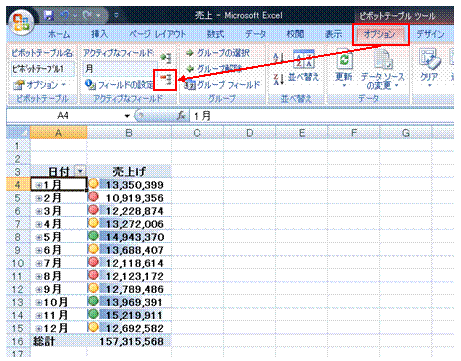Open the データ ribbon tab
Image resolution: width=461 pixels, height=361 pixels.
pos(255,34)
